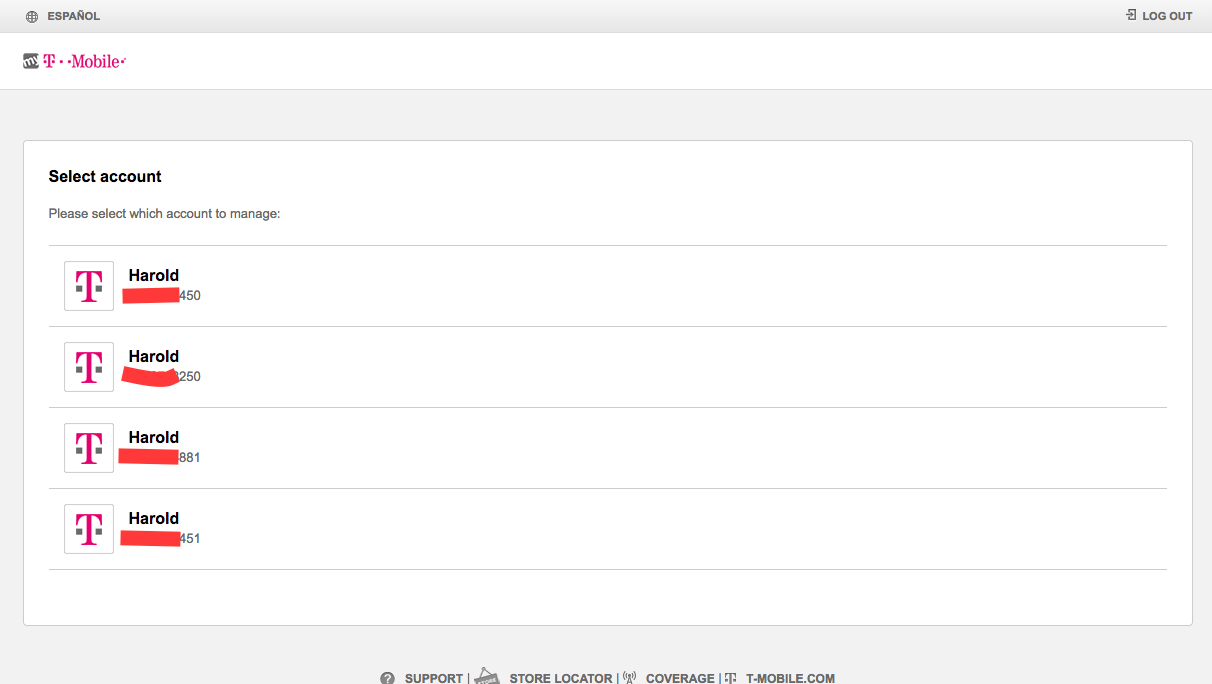Click the support question mark icon
The height and width of the screenshot is (684, 1212).
(388, 678)
